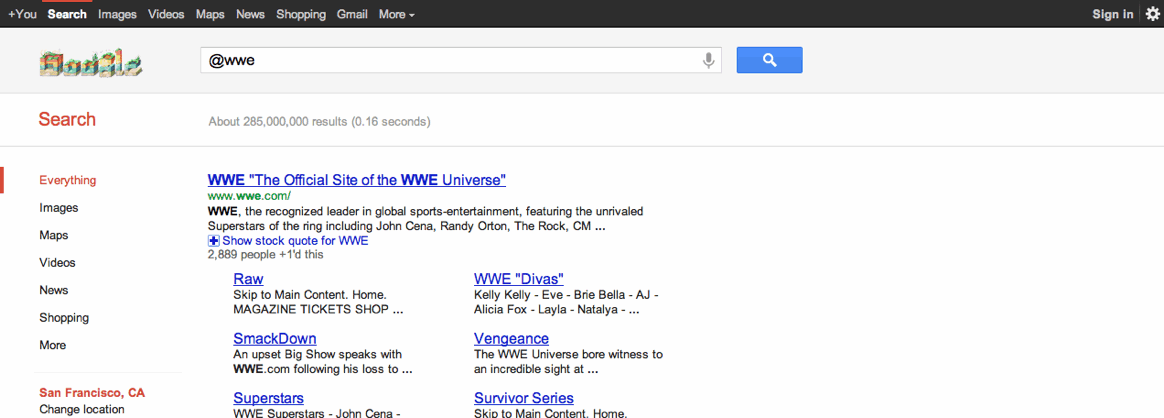This screenshot has height=418, width=1164.
Task: Open the More dropdown in top bar
Action: [x=396, y=14]
